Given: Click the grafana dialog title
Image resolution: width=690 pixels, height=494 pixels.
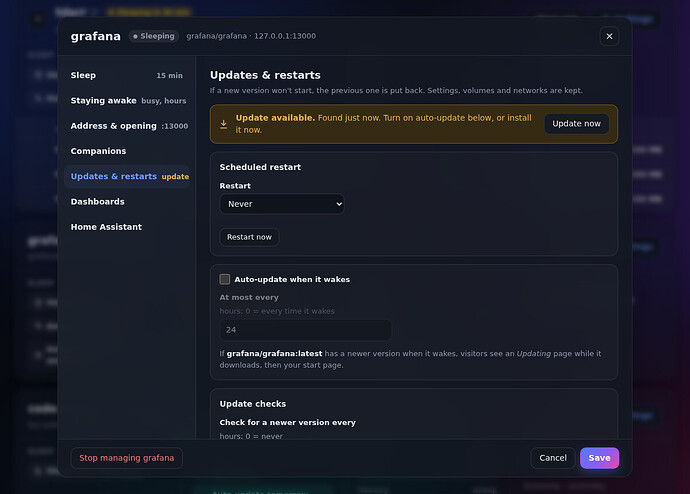Looking at the screenshot, I should 95,36.
